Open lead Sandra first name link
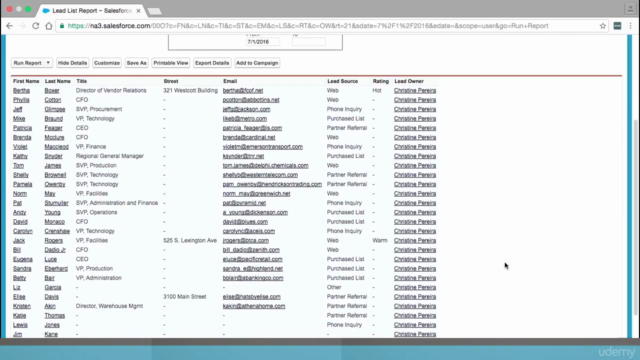Screen dimensions: 640x360 (22, 269)
